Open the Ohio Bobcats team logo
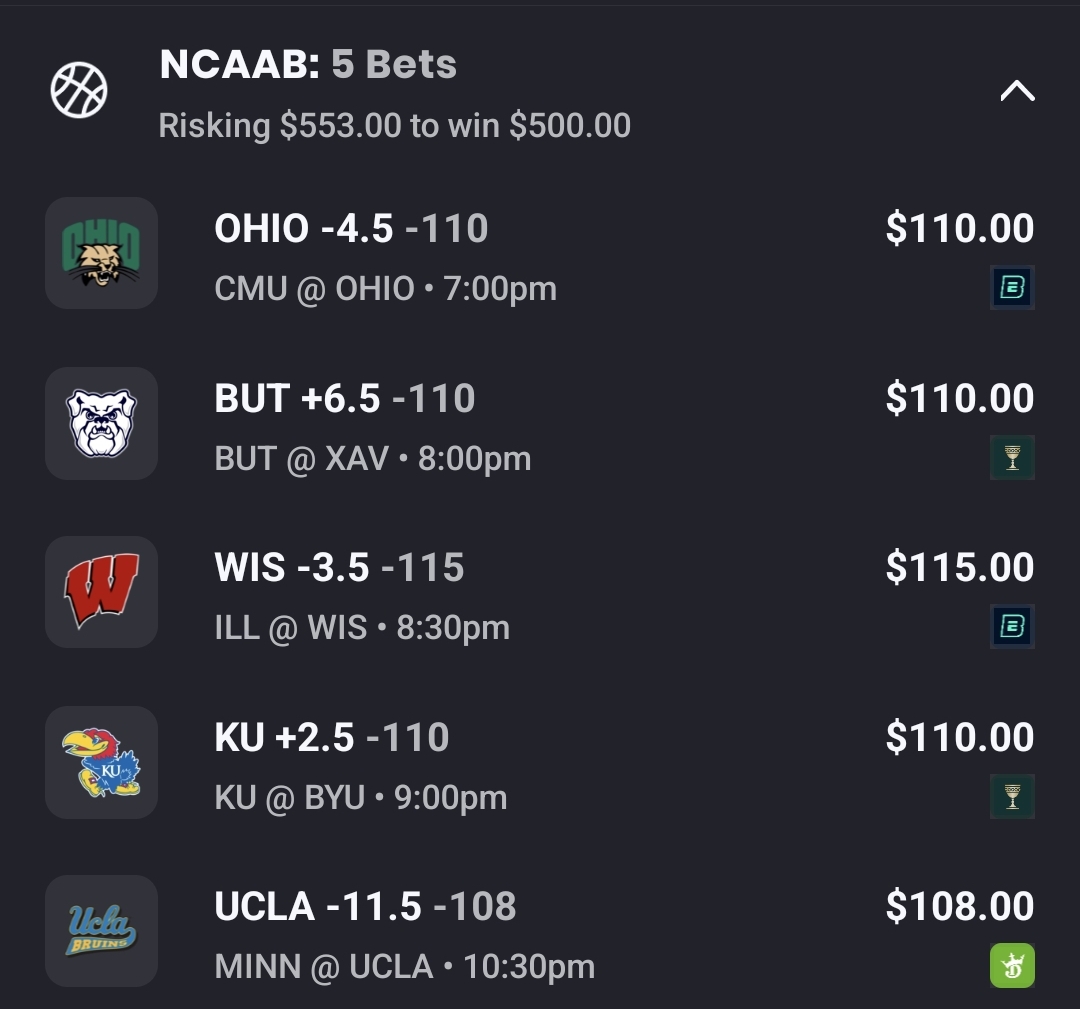Image resolution: width=1080 pixels, height=1009 pixels. tap(101, 253)
